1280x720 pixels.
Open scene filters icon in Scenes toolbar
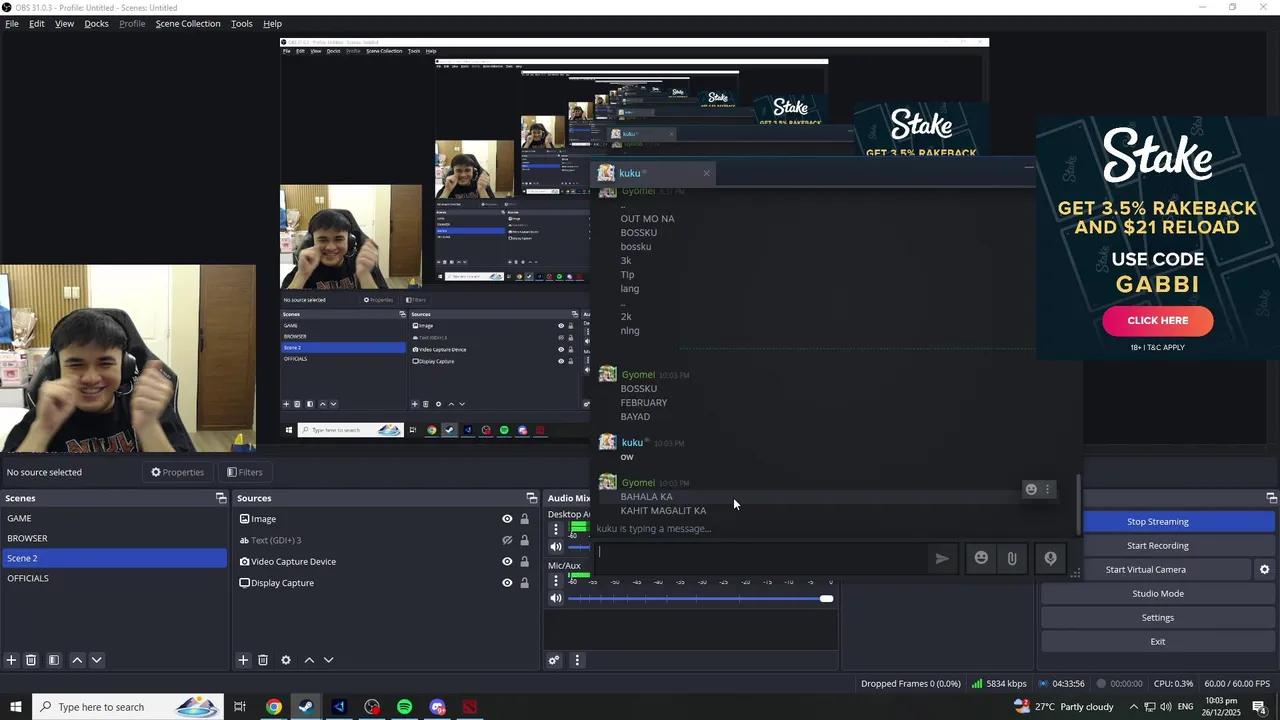[54, 660]
